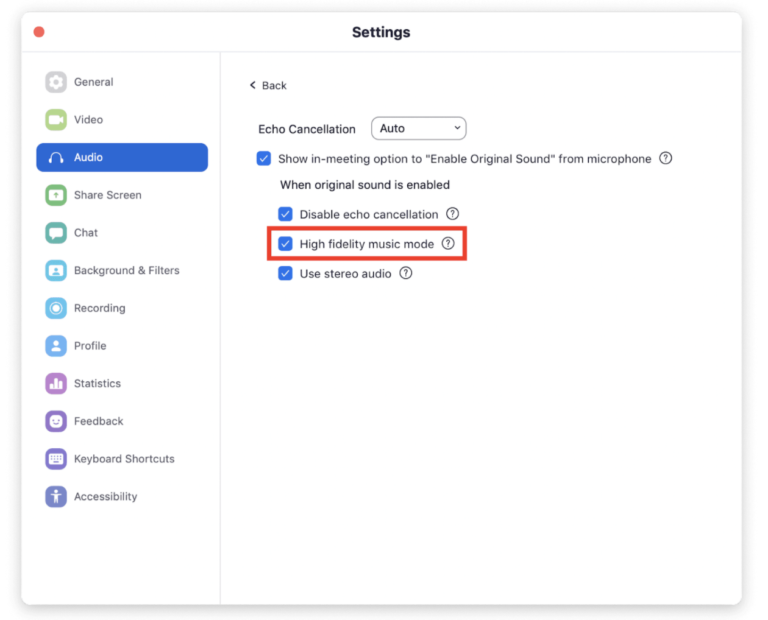768x620 pixels.
Task: Toggle Use stereo audio checkbox
Action: (x=285, y=273)
